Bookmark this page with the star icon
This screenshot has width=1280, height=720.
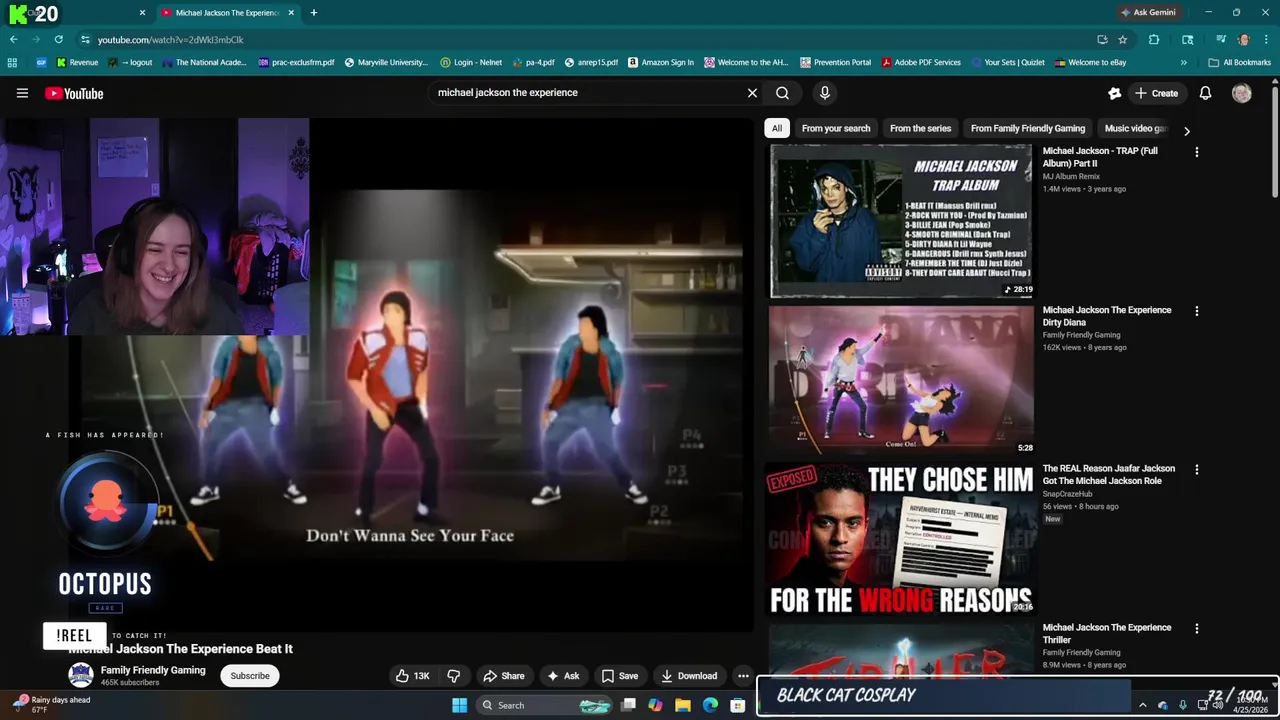(x=1123, y=40)
